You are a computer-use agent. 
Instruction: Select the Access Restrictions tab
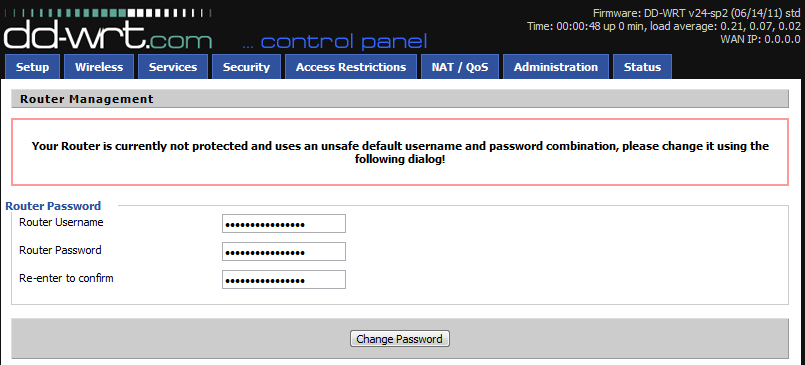pyautogui.click(x=351, y=67)
